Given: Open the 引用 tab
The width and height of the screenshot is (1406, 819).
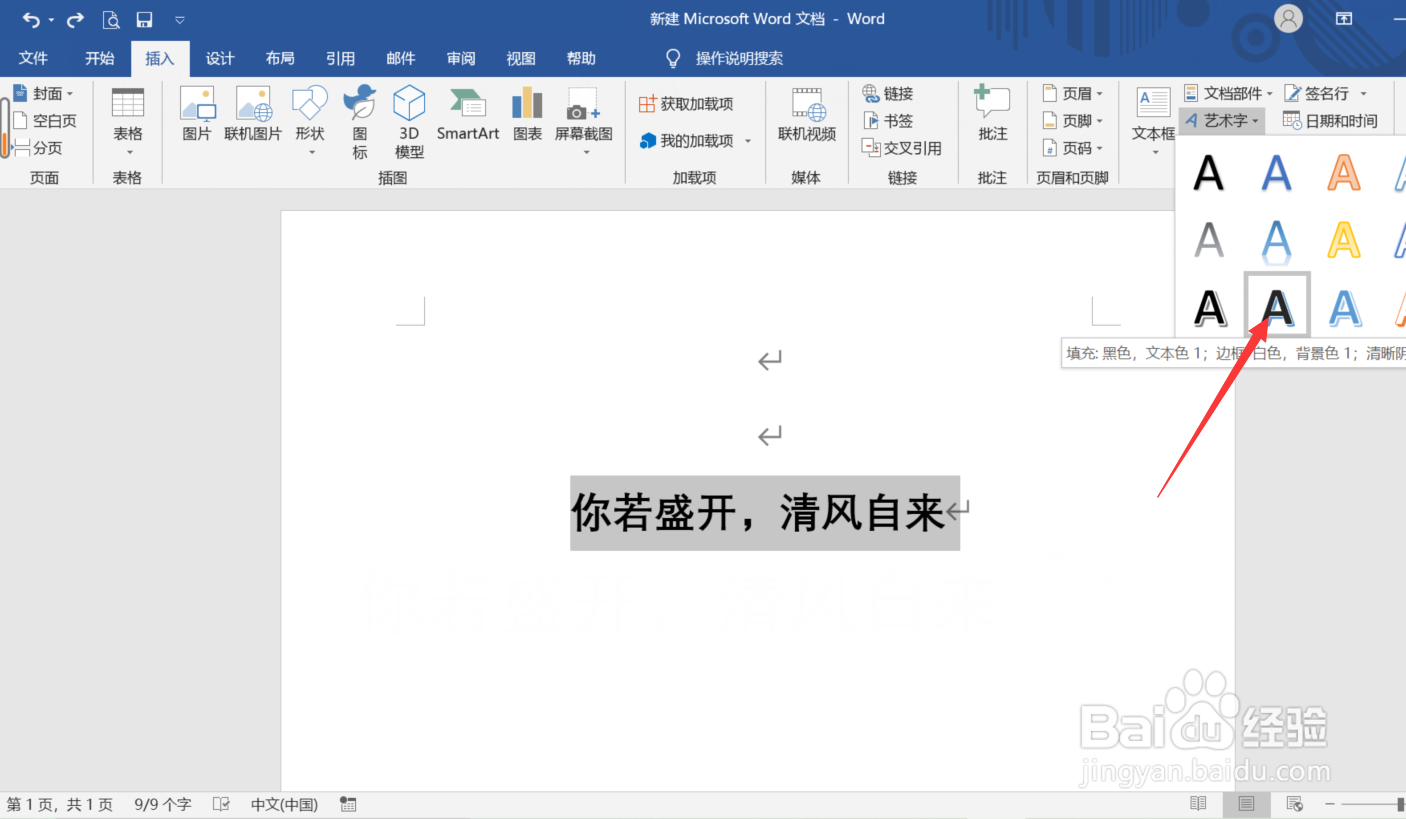Looking at the screenshot, I should pos(340,58).
